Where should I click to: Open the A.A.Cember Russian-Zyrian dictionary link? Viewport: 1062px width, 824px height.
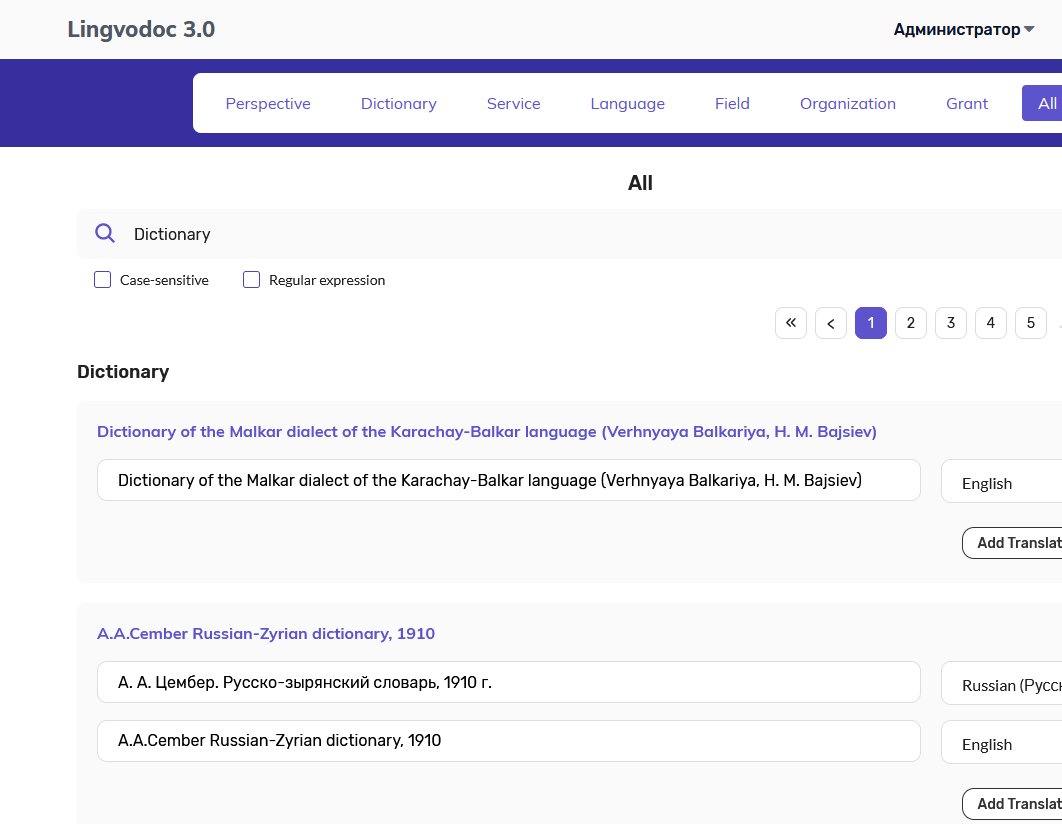[267, 633]
